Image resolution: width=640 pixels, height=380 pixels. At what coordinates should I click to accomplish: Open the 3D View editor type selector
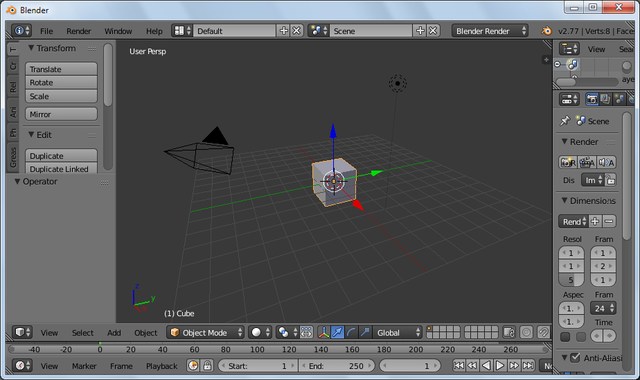point(22,332)
